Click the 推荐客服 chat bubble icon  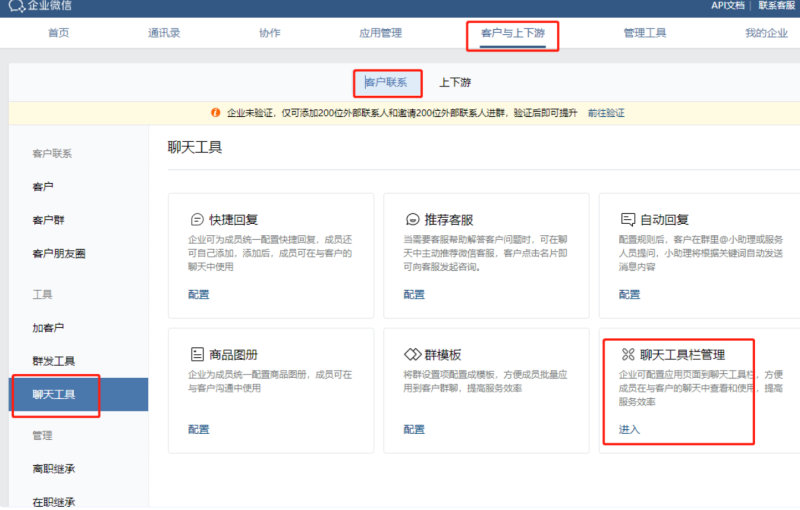pyautogui.click(x=412, y=220)
